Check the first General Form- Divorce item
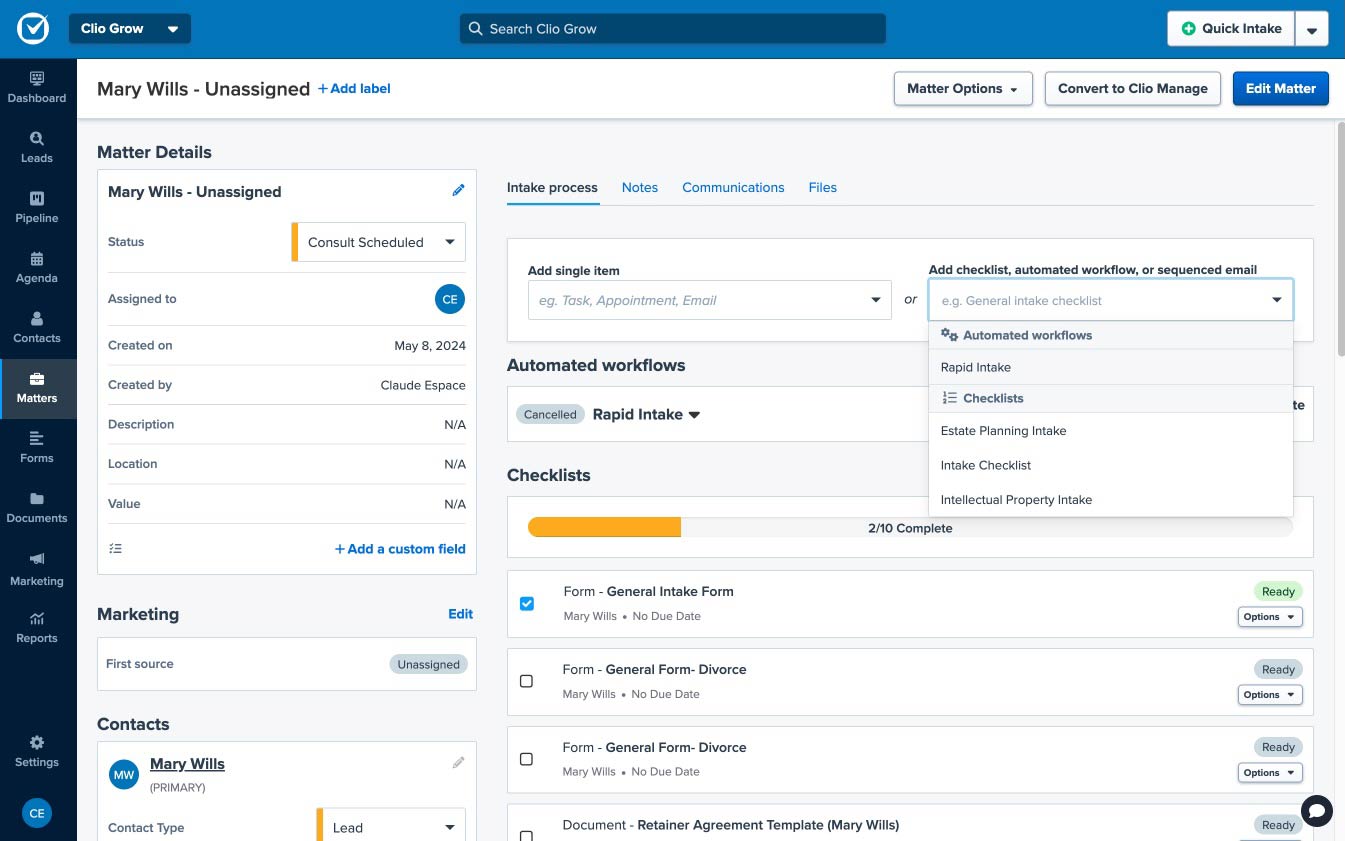Image resolution: width=1345 pixels, height=841 pixels. (x=527, y=681)
